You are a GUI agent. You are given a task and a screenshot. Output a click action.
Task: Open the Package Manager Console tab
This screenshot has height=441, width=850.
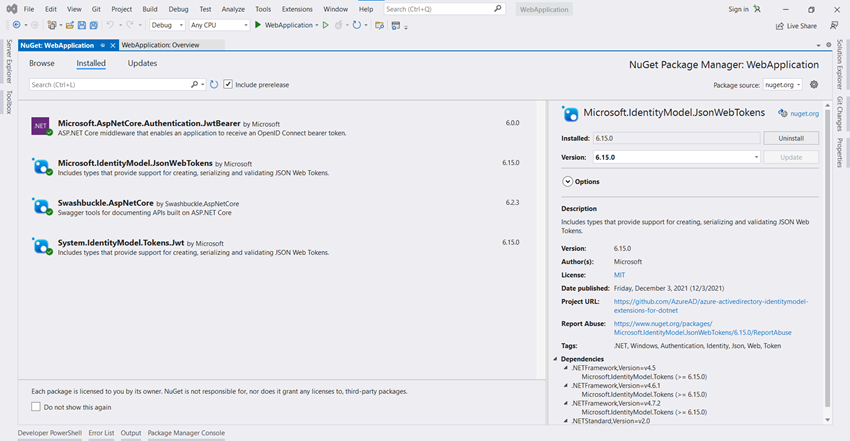click(186, 433)
